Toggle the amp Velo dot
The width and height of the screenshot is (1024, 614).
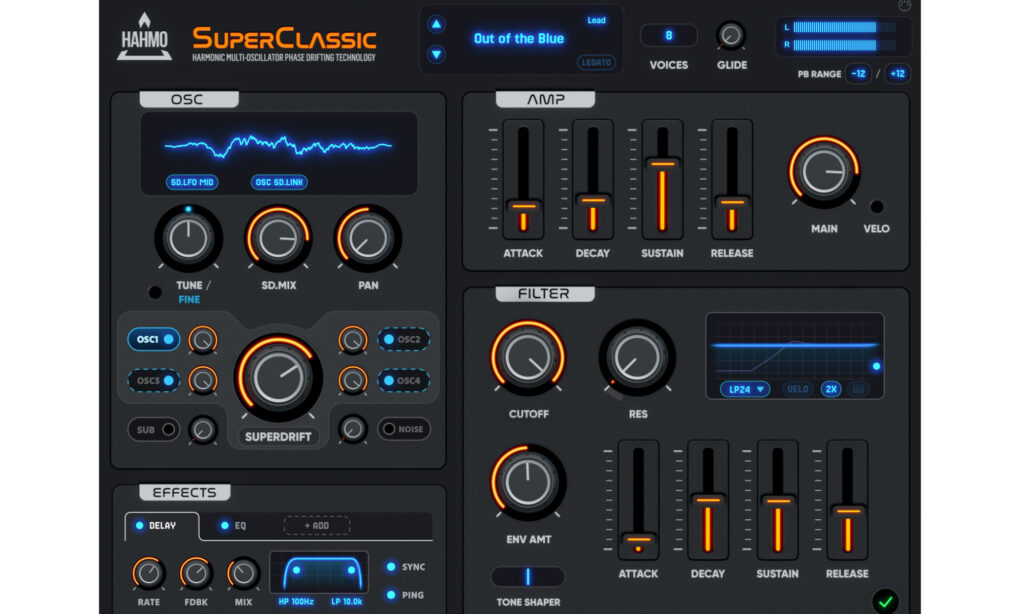coord(876,206)
